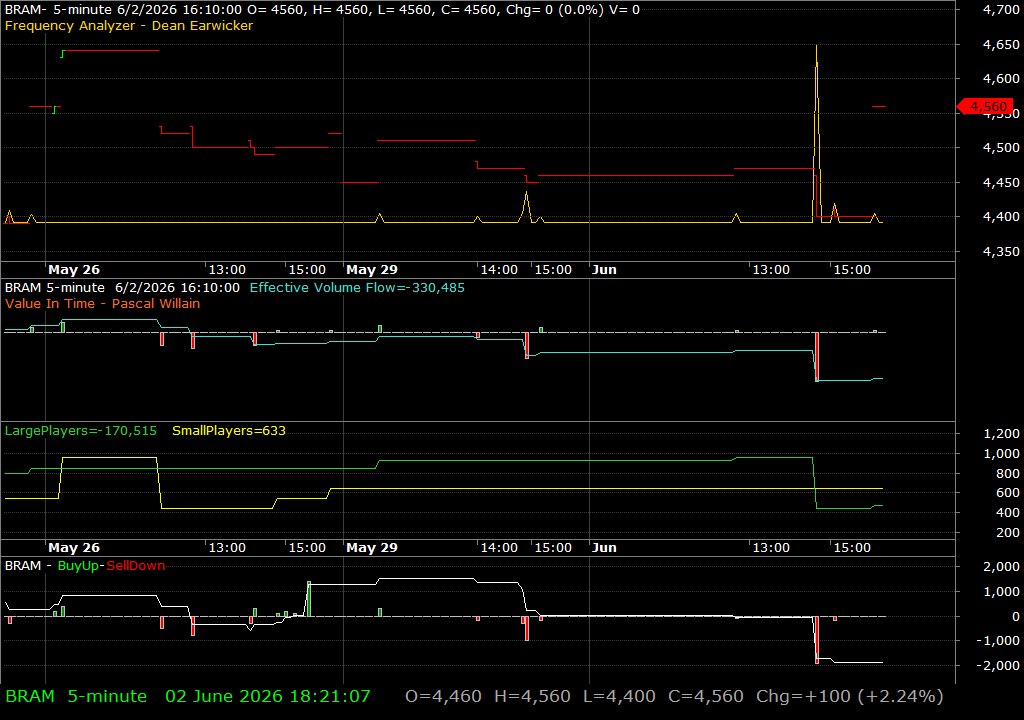
Task: Click status bar 'Chg=+100 (+2.24%)' value
Action: coord(850,696)
